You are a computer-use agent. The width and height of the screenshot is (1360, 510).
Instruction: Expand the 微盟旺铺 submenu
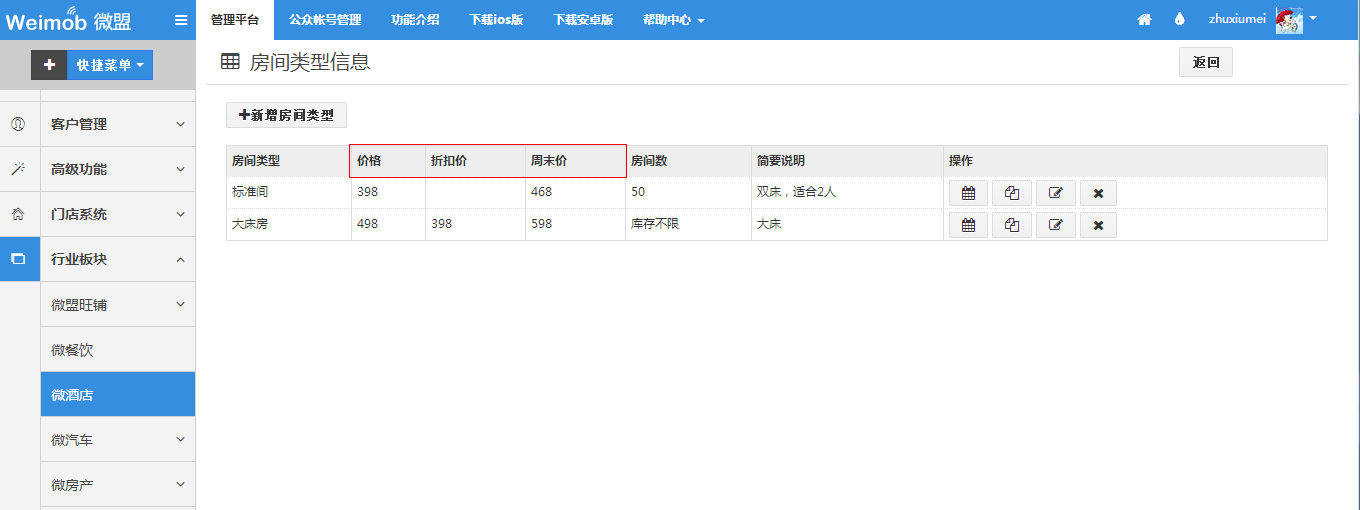[x=117, y=304]
